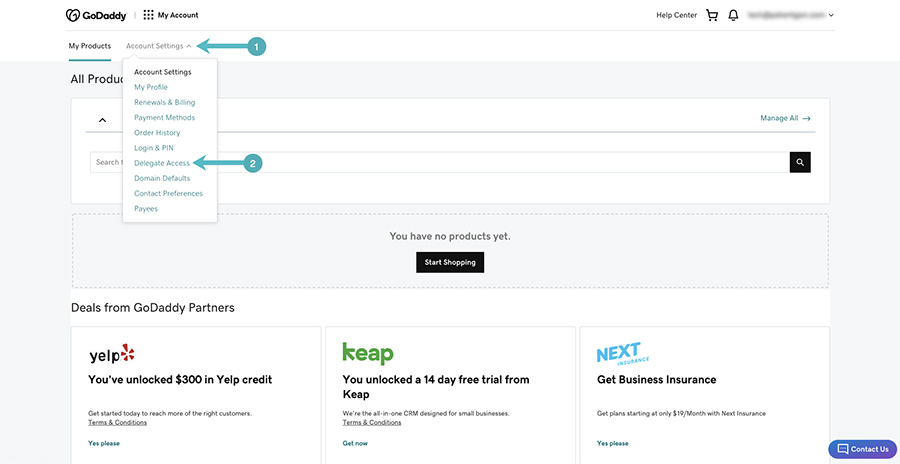The width and height of the screenshot is (900, 464).
Task: Click the Next Insurance logo
Action: point(619,354)
